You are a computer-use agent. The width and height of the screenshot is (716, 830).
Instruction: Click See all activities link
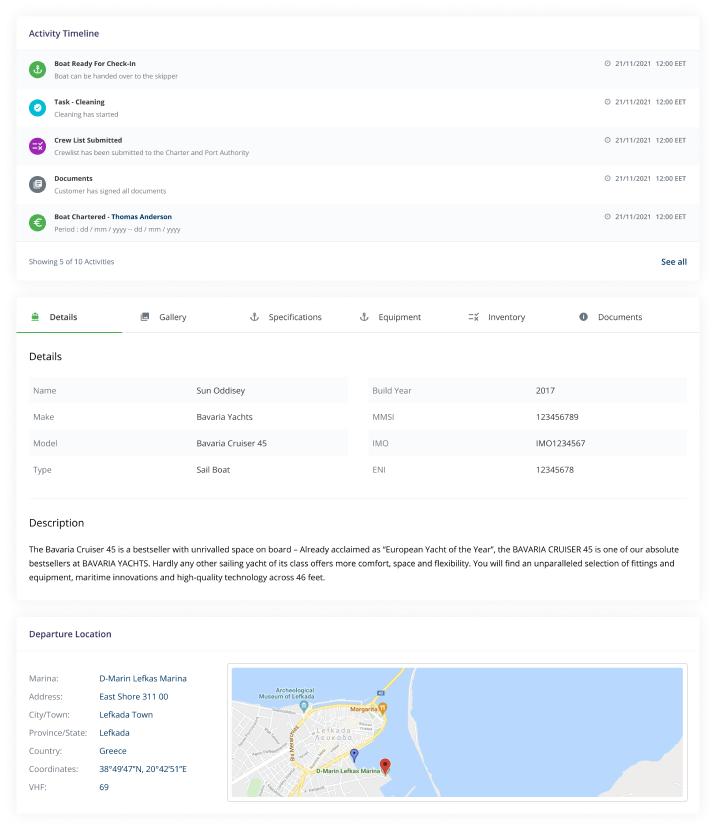(x=673, y=262)
